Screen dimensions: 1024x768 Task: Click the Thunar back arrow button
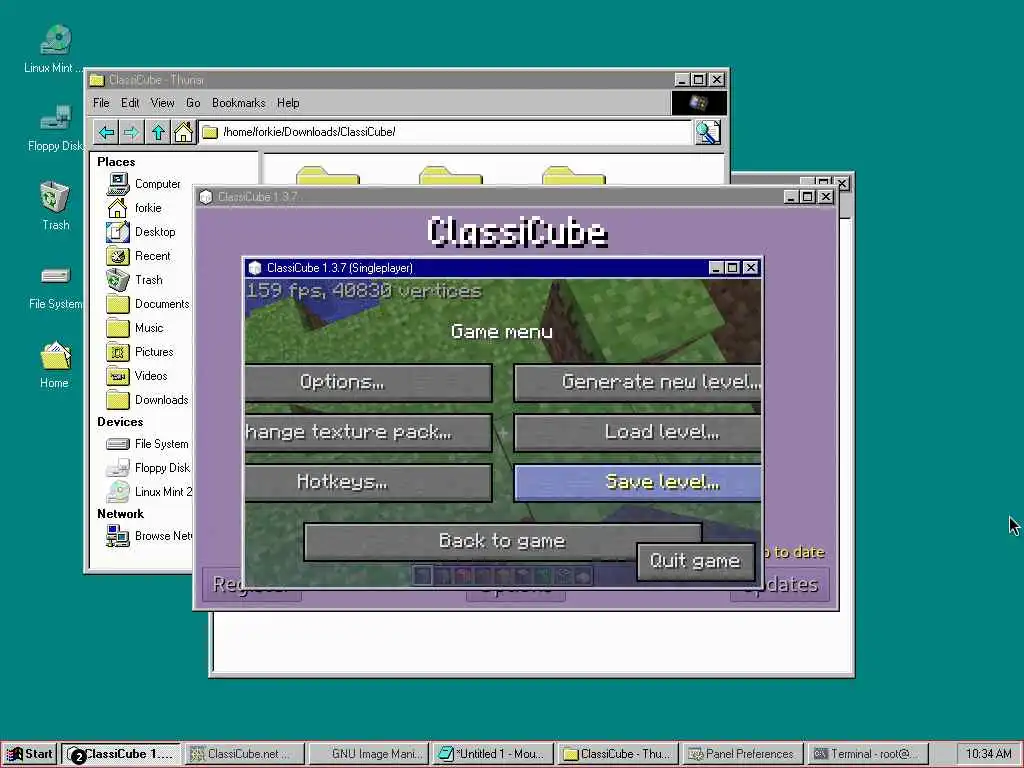pos(106,132)
